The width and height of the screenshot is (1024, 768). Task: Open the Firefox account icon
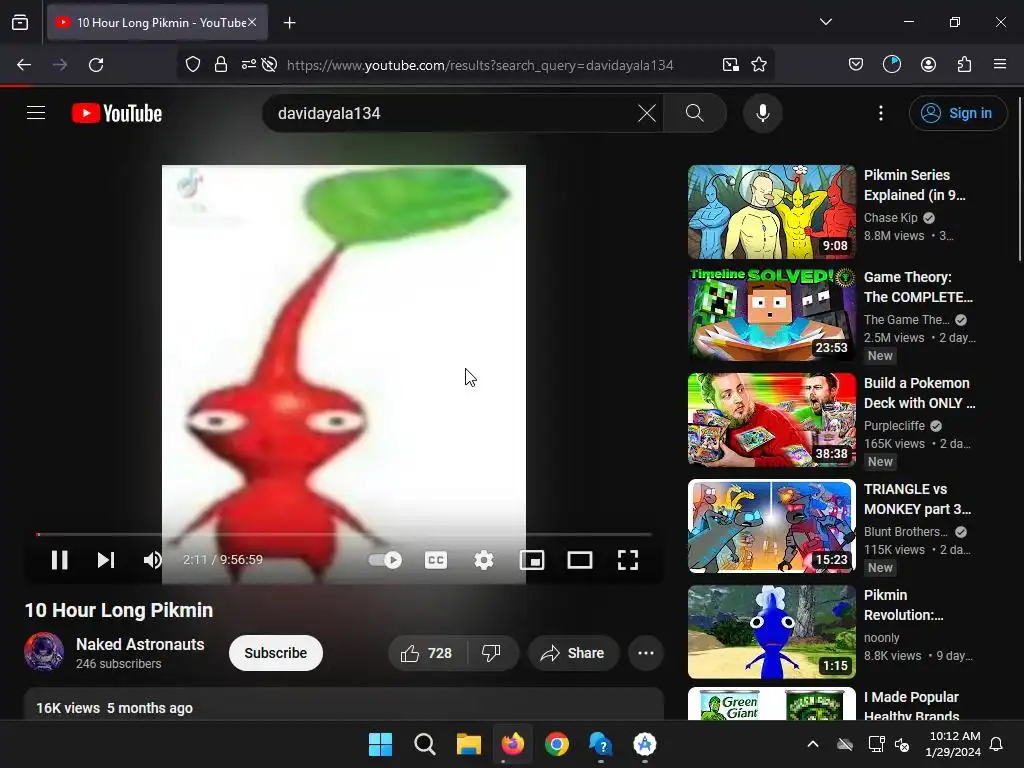(928, 65)
